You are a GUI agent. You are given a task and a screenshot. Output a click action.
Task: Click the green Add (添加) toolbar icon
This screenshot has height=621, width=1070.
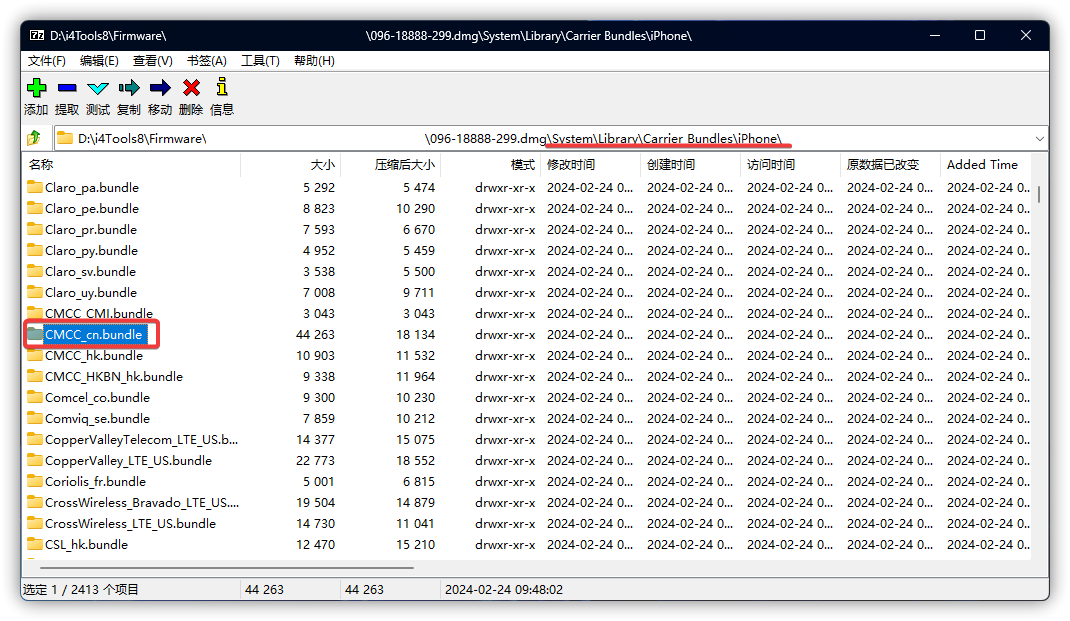click(x=36, y=87)
